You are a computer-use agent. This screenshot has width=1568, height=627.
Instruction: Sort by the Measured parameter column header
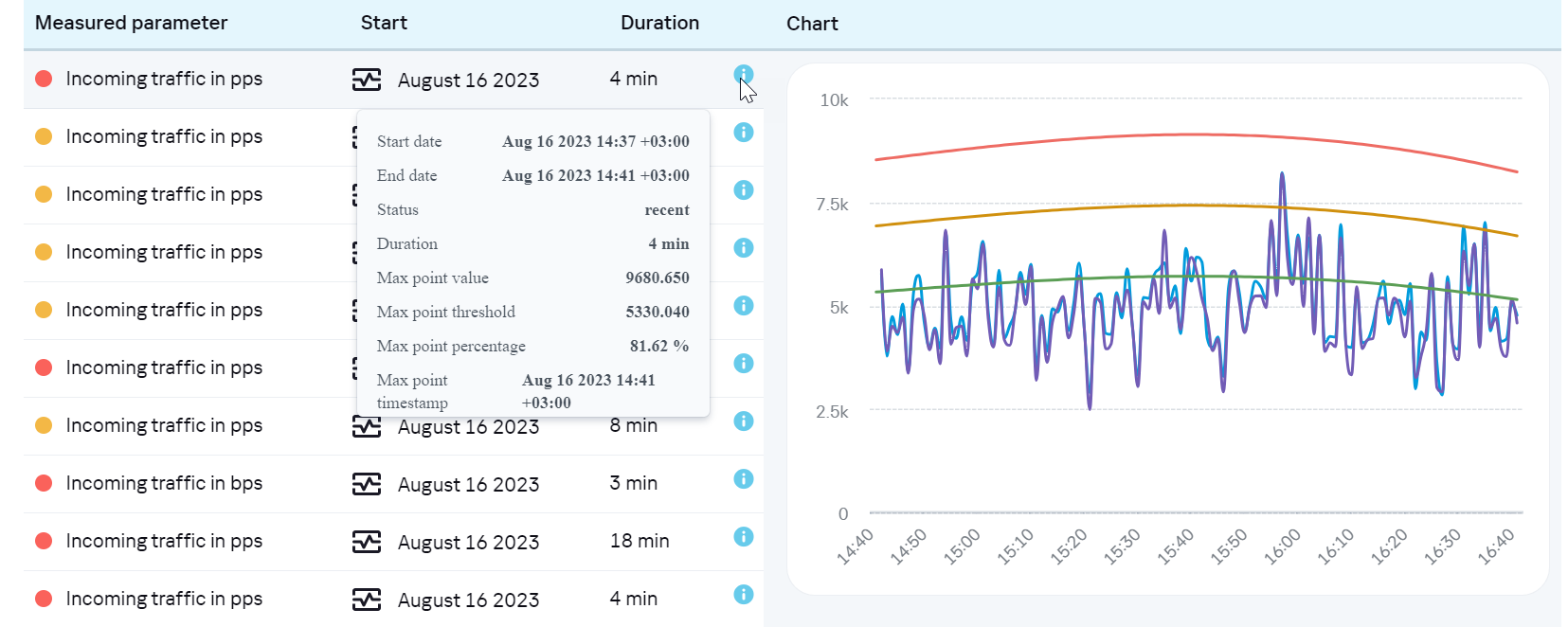[131, 23]
